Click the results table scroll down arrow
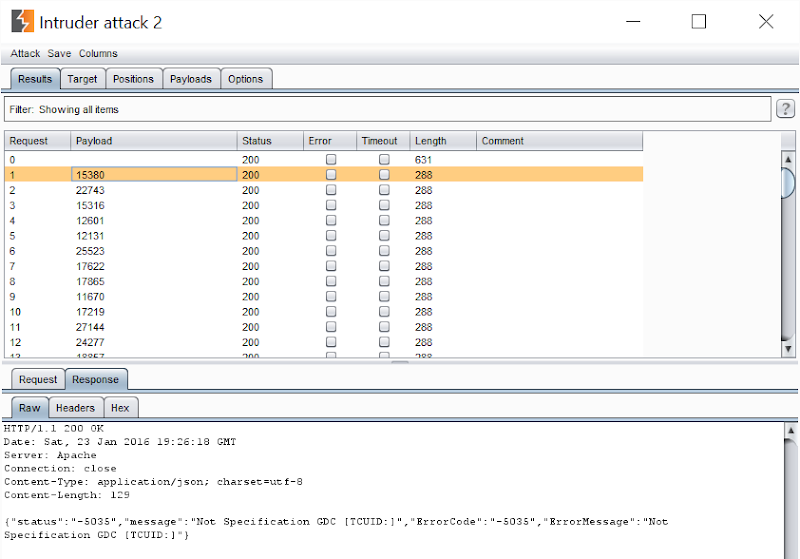The height and width of the screenshot is (559, 800). click(x=788, y=349)
